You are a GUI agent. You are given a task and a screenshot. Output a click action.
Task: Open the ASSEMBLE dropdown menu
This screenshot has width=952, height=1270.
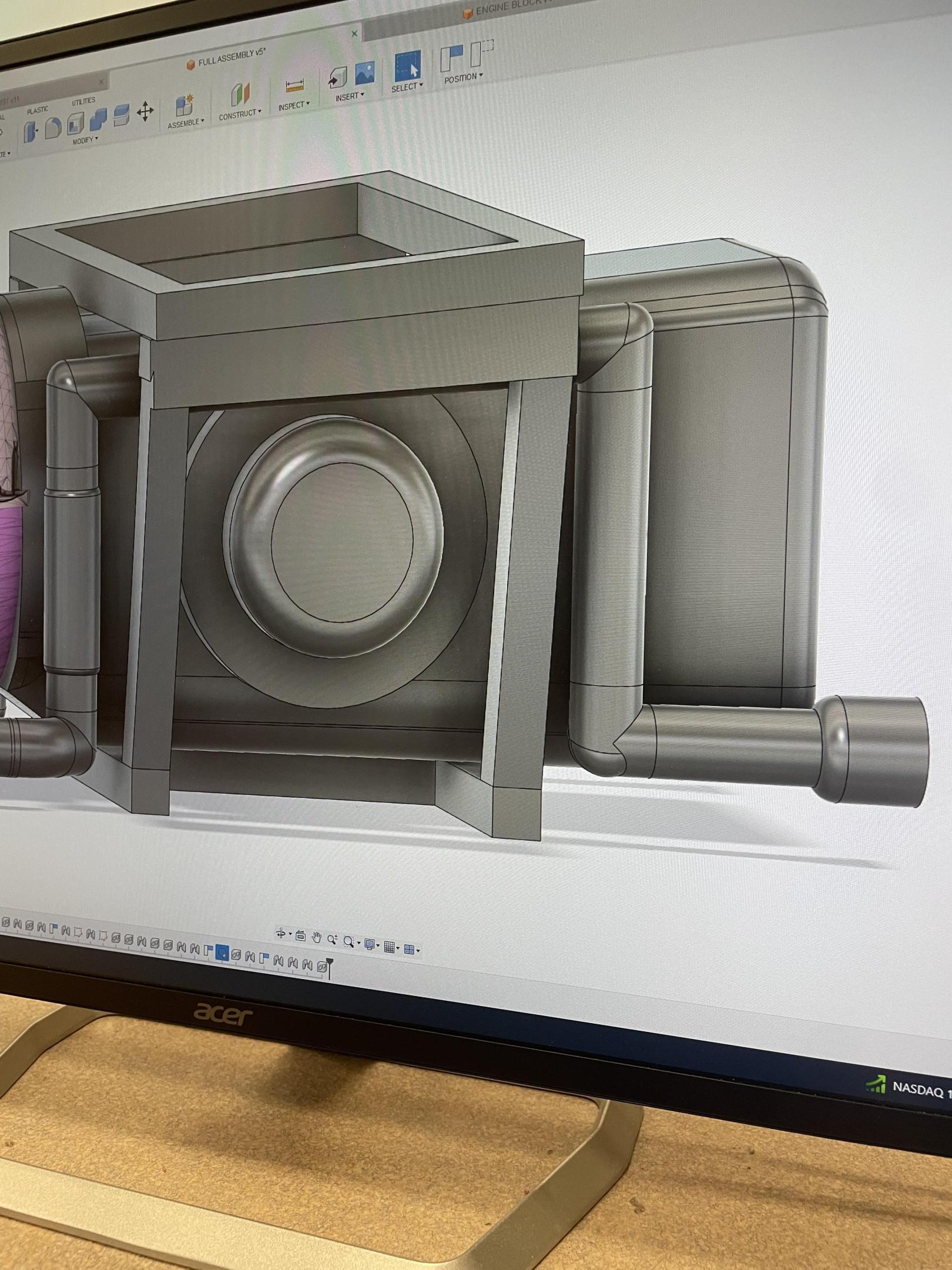coord(186,123)
